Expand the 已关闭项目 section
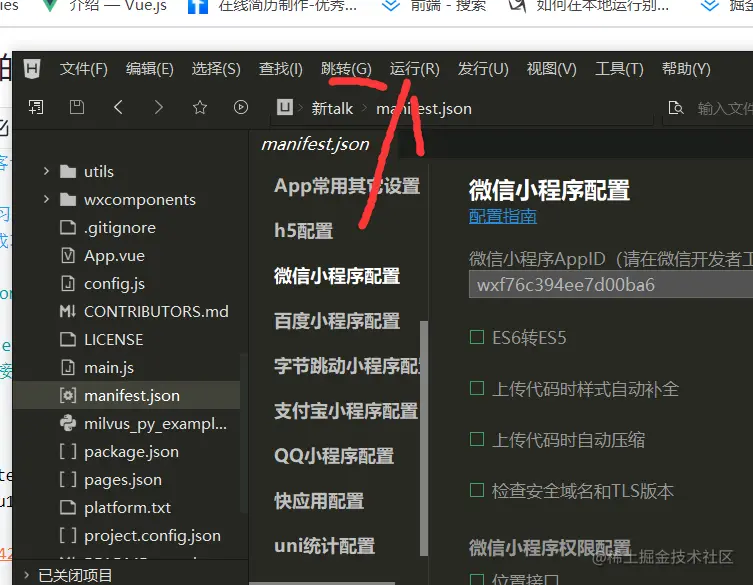 point(26,574)
